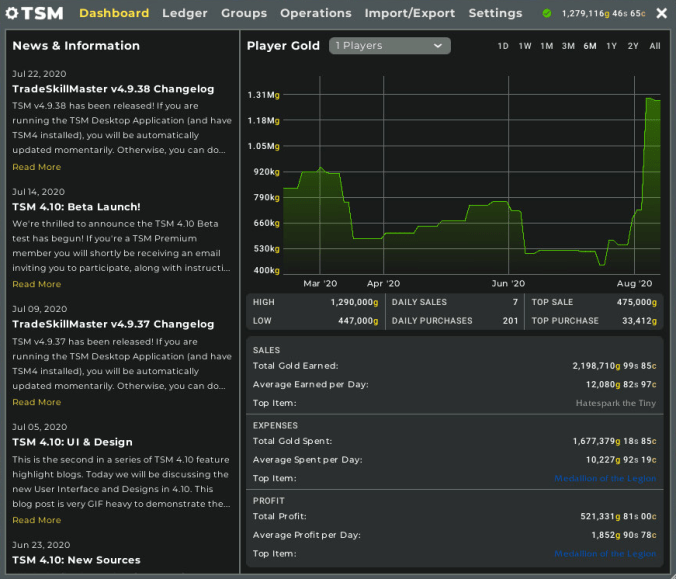Click Total Gold Earned amount 2,198,710g
The width and height of the screenshot is (676, 579).
click(614, 366)
